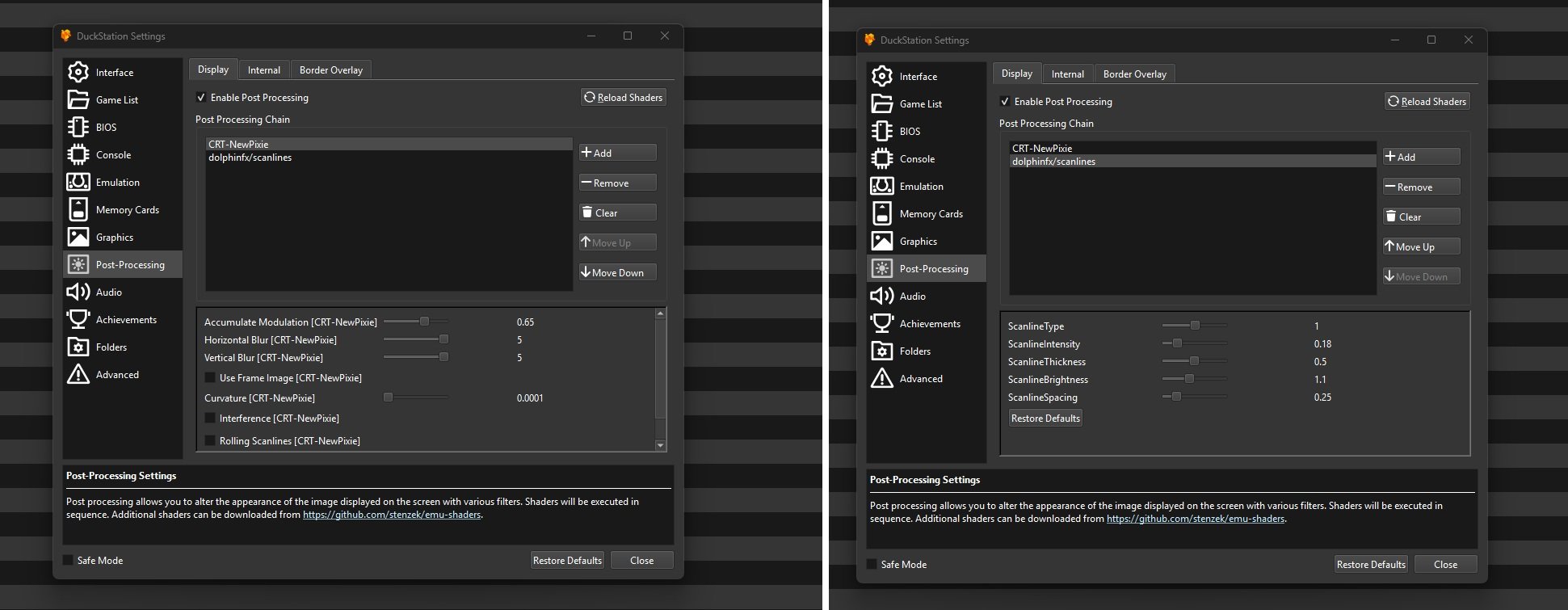This screenshot has width=1568, height=610.
Task: Select BIOS chip icon in right window
Action: [882, 131]
